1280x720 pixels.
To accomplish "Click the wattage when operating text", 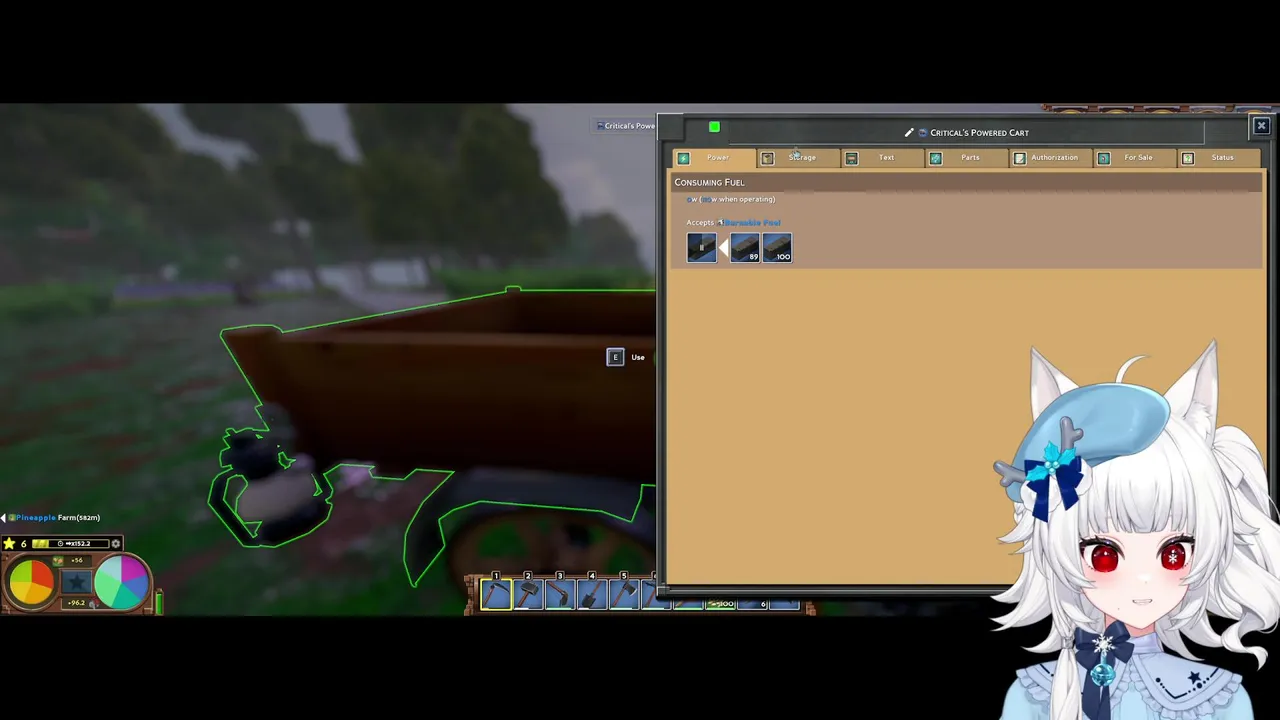I will (x=731, y=199).
